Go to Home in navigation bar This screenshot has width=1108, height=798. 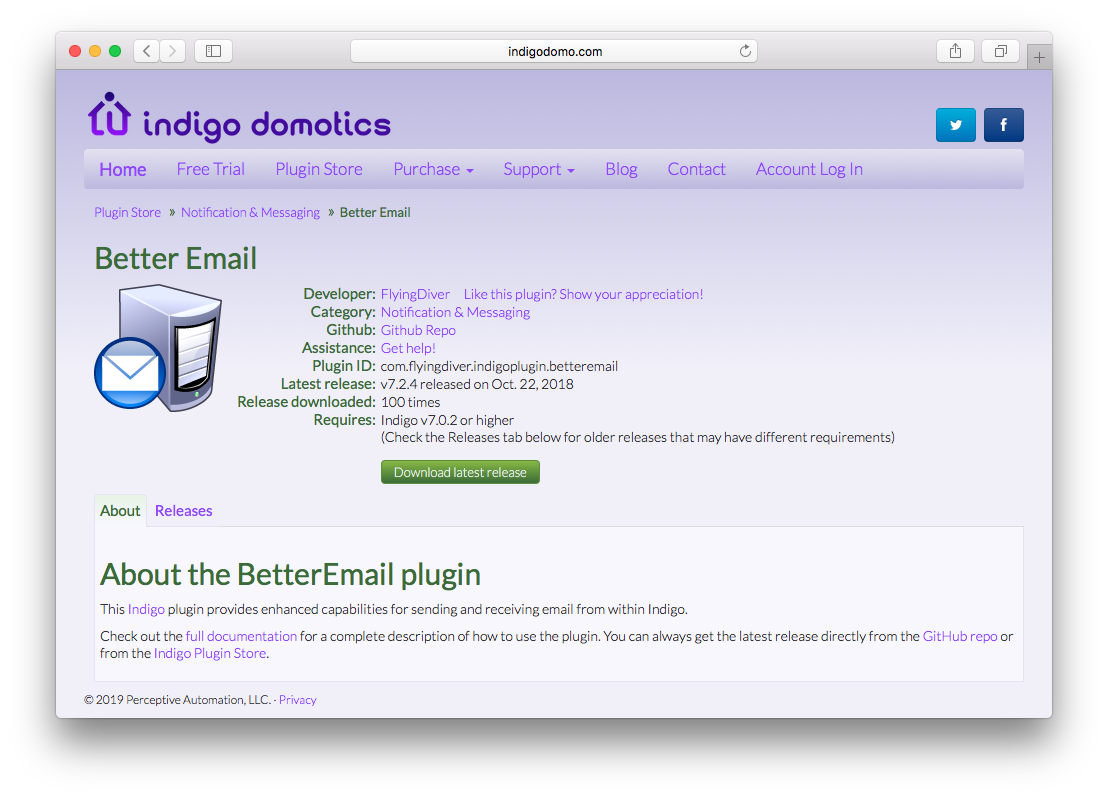(x=123, y=170)
